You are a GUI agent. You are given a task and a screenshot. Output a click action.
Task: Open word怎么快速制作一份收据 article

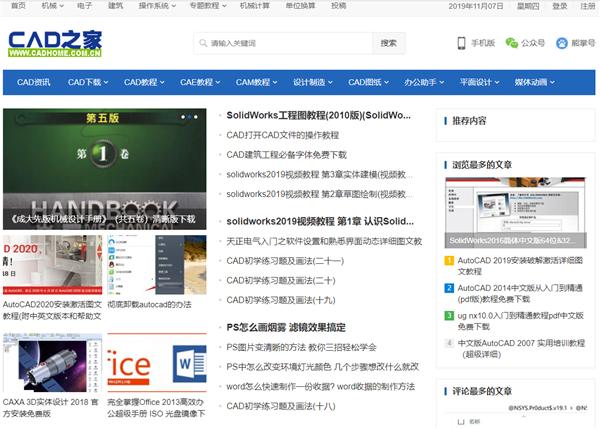click(320, 387)
